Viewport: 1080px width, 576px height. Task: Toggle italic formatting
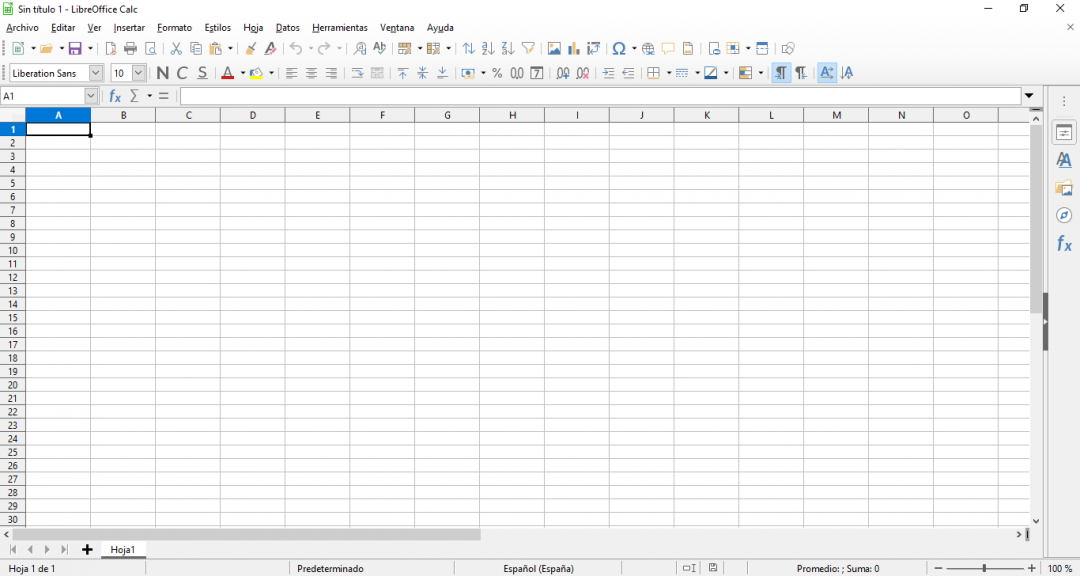pyautogui.click(x=182, y=72)
